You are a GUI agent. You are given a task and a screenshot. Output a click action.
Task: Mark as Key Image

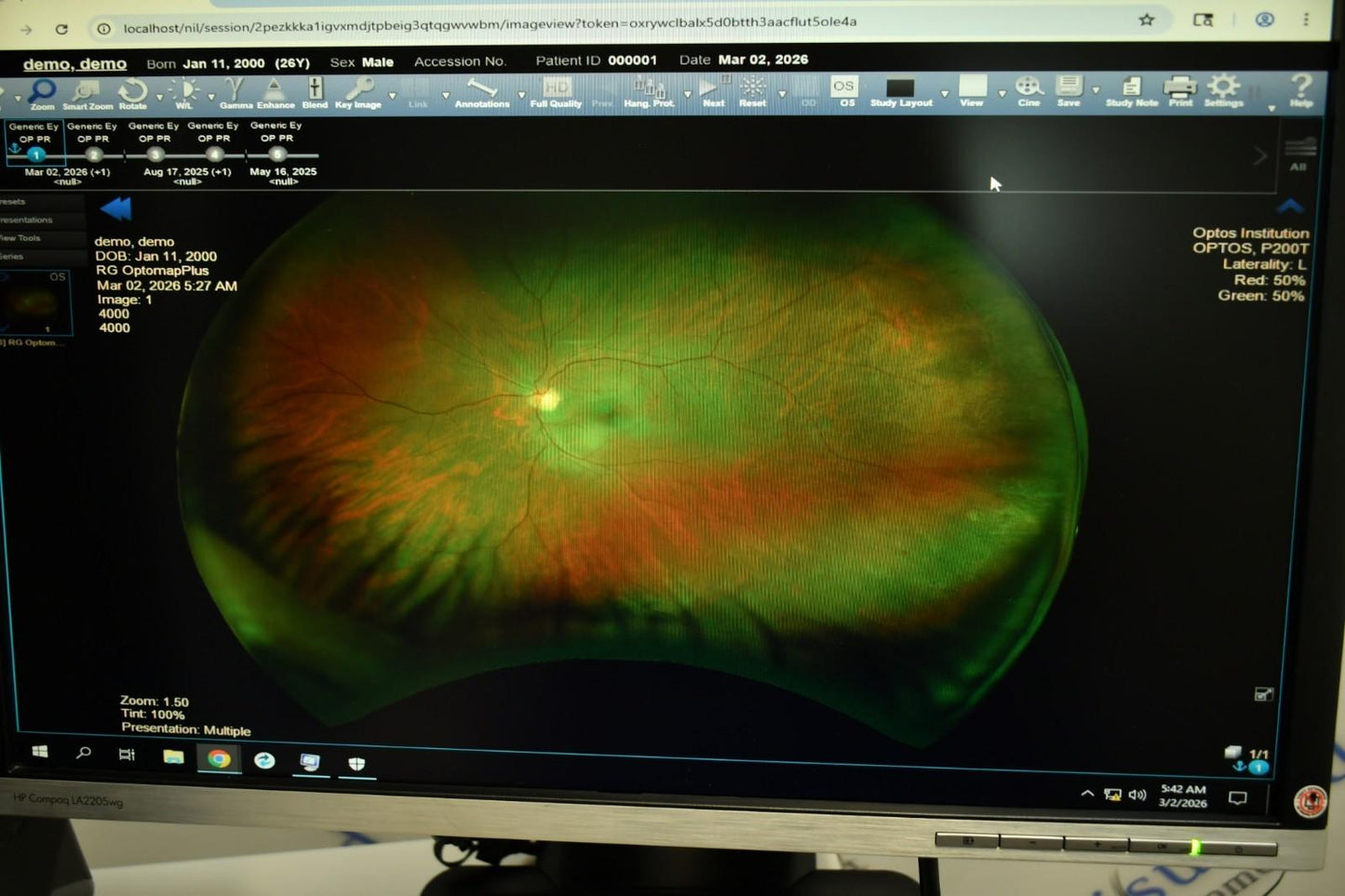click(358, 94)
